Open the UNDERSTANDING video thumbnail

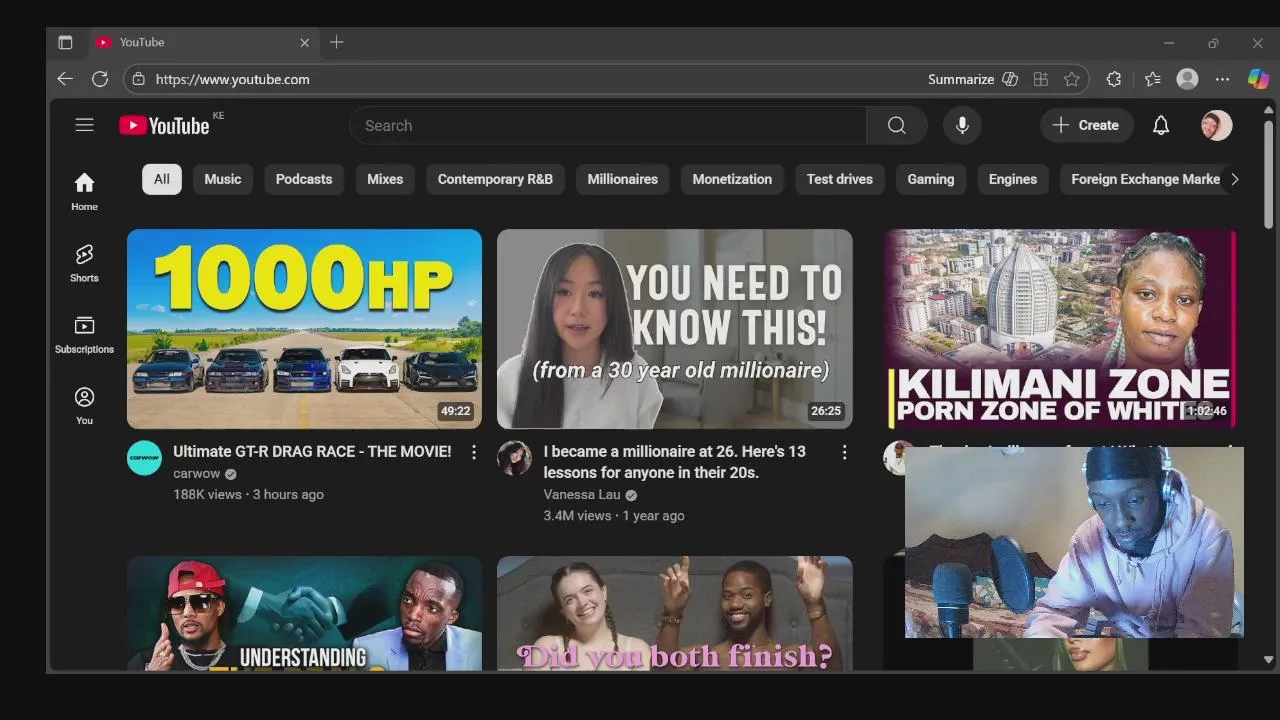(x=304, y=613)
